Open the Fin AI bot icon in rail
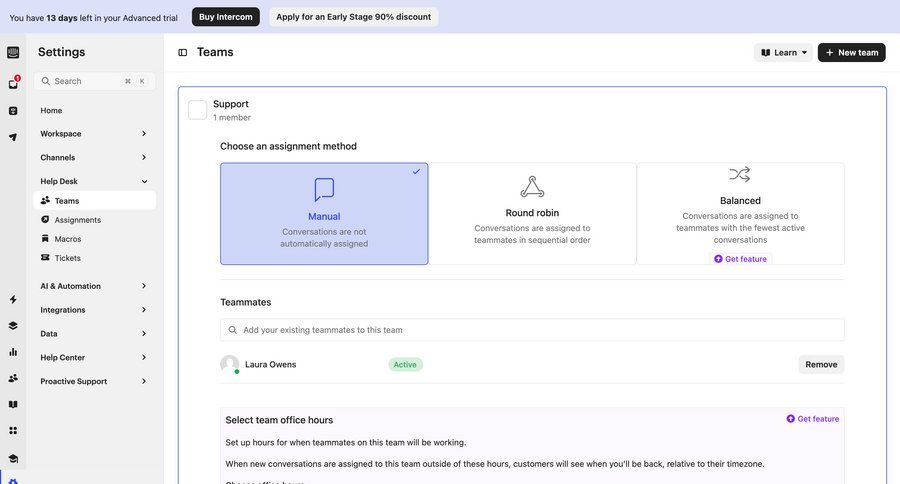 click(x=13, y=111)
